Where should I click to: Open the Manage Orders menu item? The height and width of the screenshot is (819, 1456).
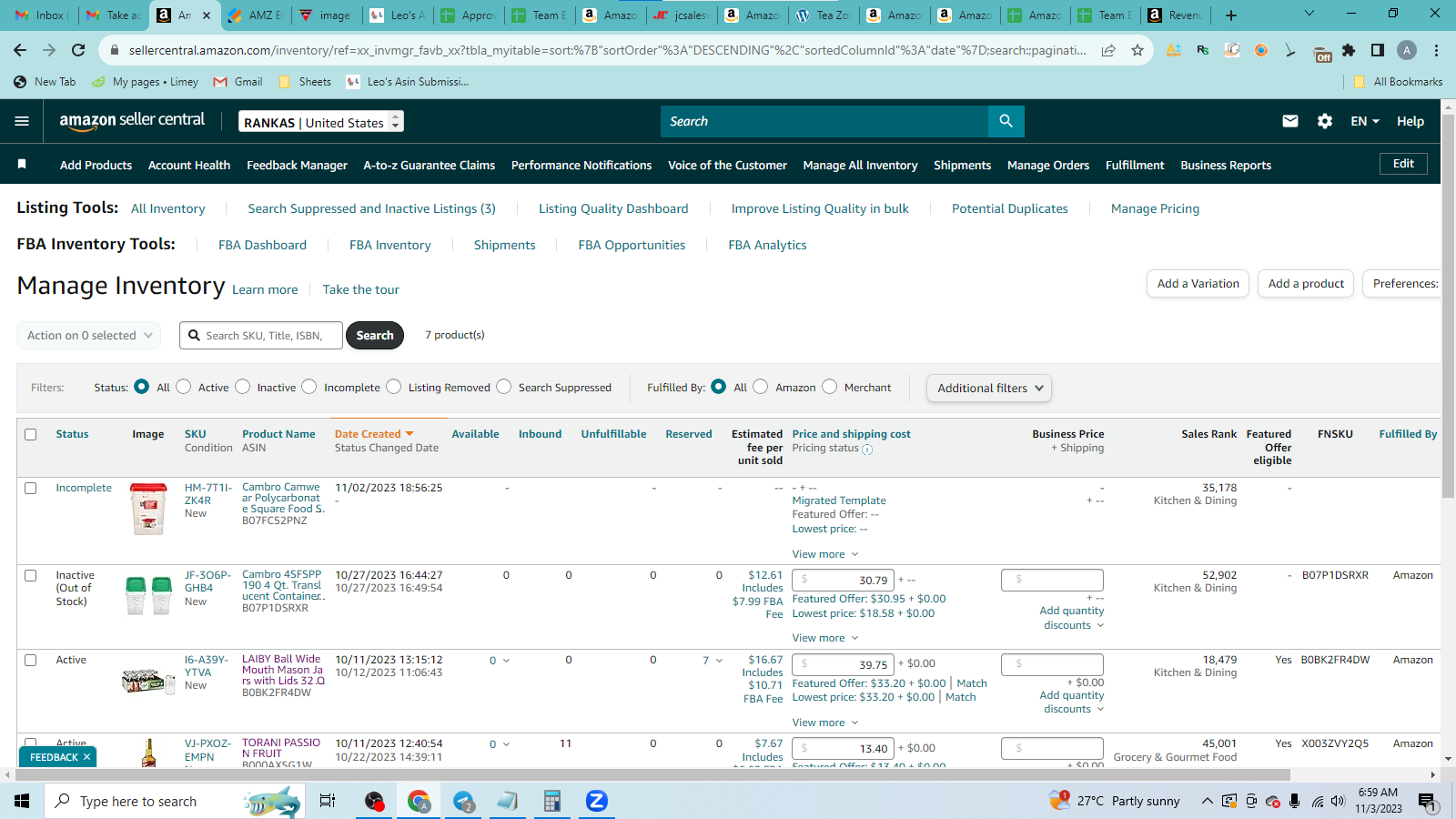coord(1048,165)
